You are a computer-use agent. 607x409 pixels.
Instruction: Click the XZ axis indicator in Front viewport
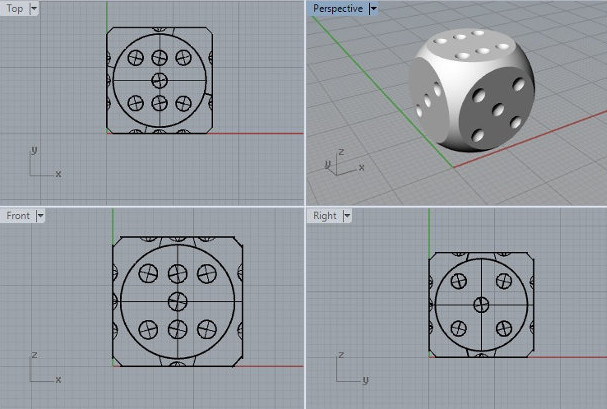tap(45, 367)
